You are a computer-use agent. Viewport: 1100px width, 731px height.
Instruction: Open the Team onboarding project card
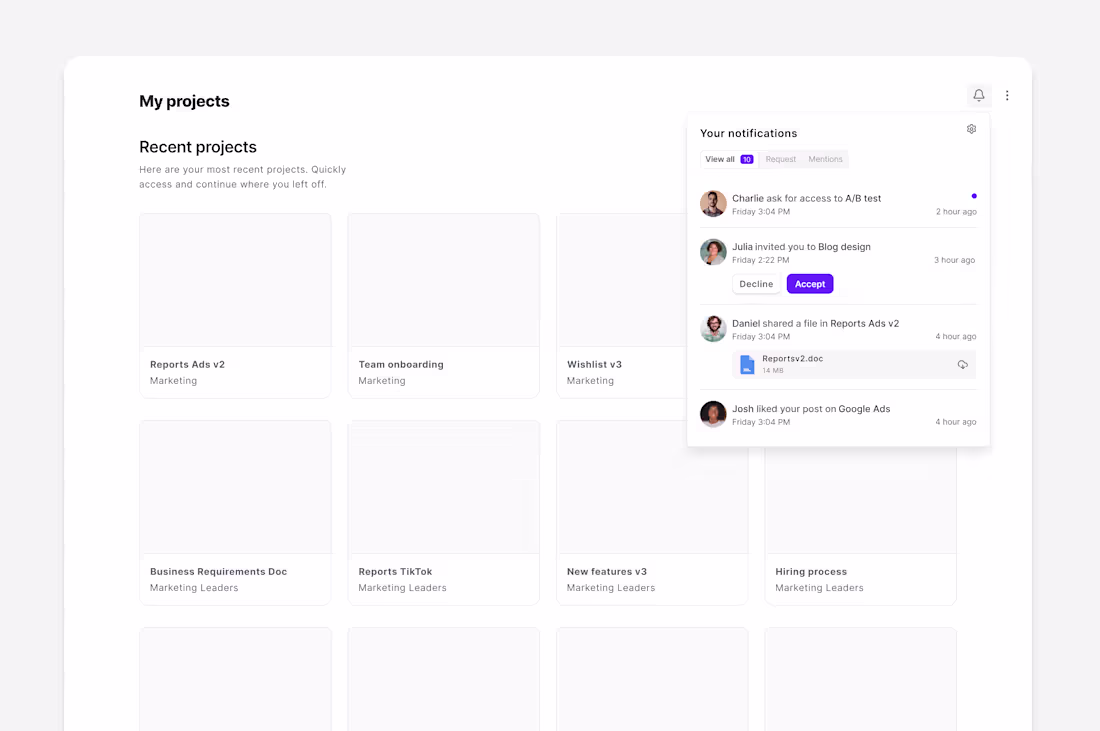pyautogui.click(x=443, y=305)
